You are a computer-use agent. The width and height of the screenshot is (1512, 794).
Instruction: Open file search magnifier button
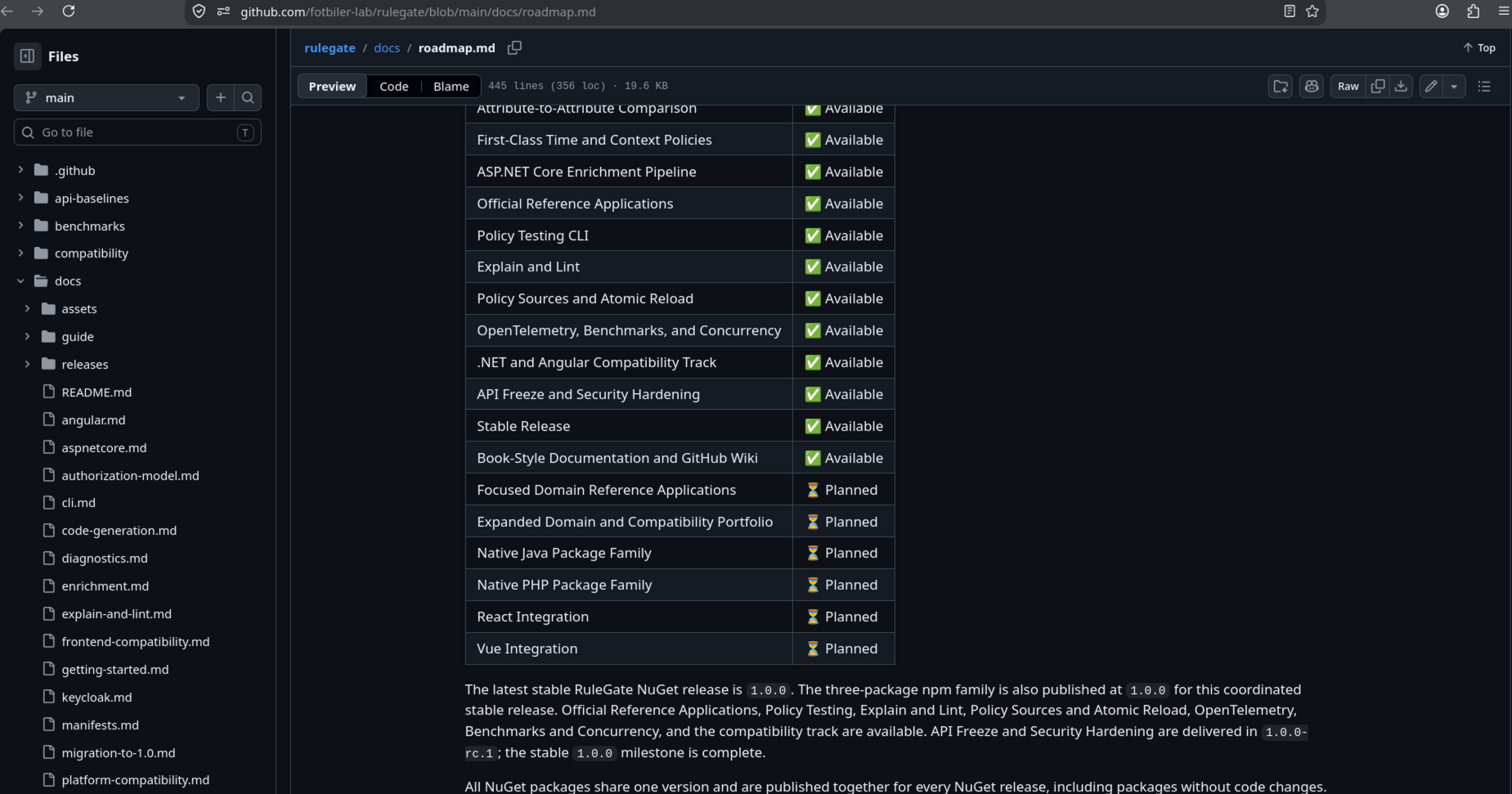(248, 97)
